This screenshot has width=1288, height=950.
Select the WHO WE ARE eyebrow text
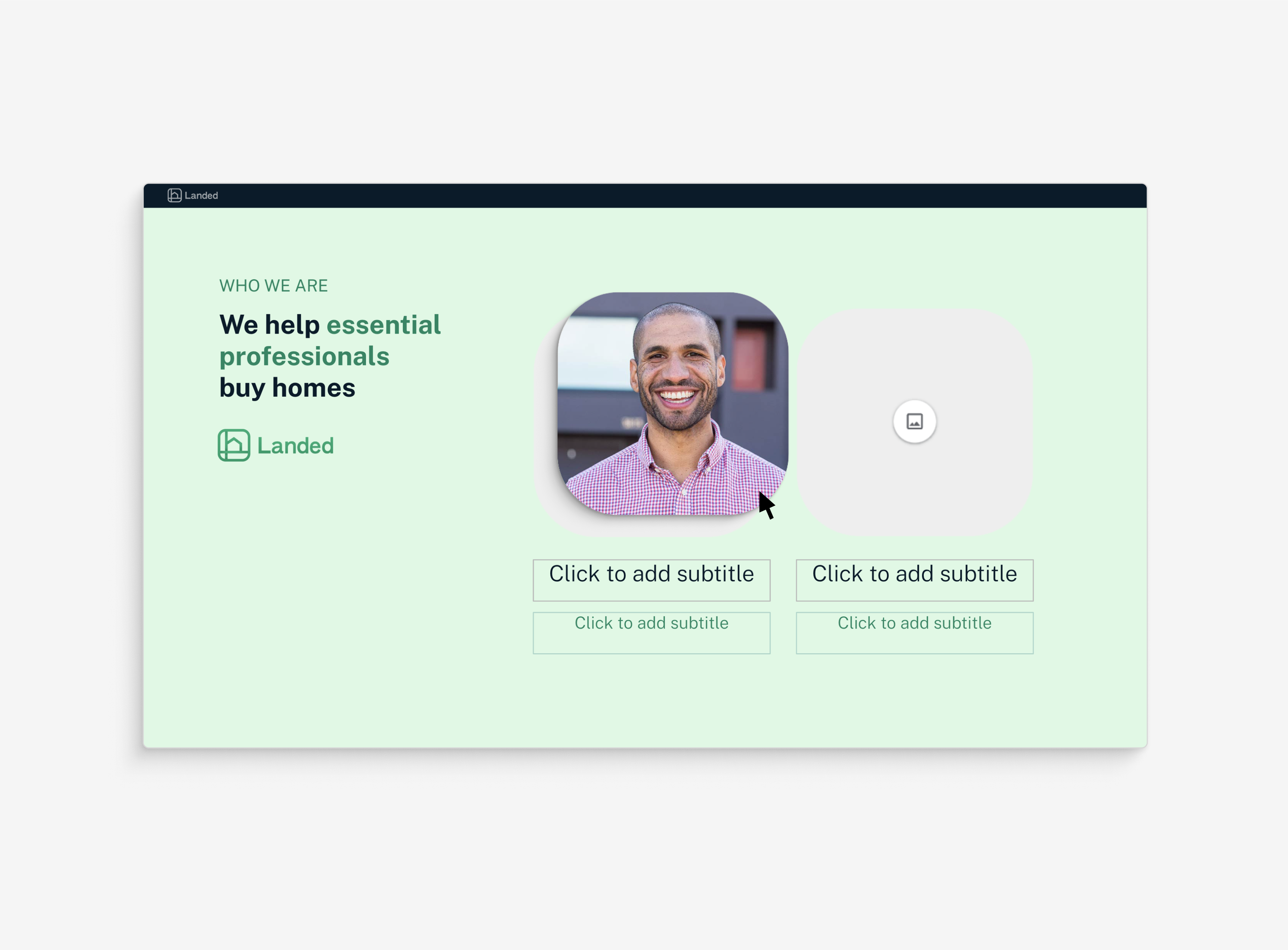coord(274,286)
